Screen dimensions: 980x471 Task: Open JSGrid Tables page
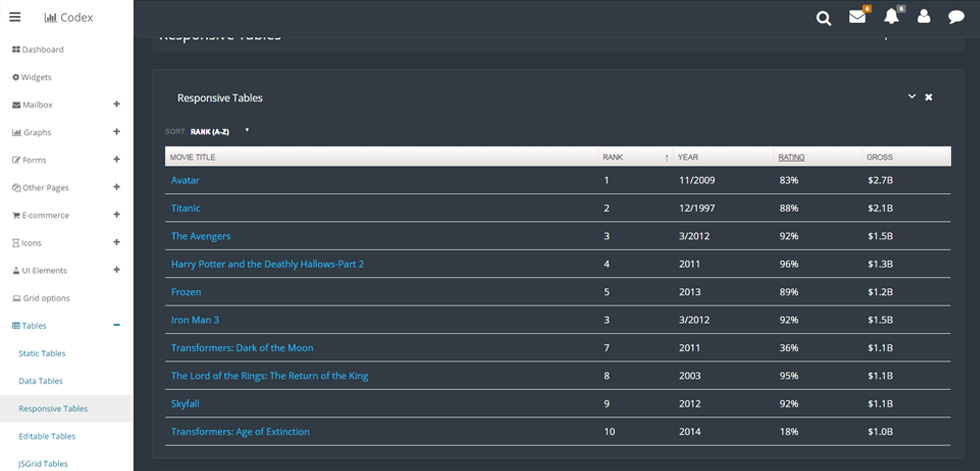point(43,464)
